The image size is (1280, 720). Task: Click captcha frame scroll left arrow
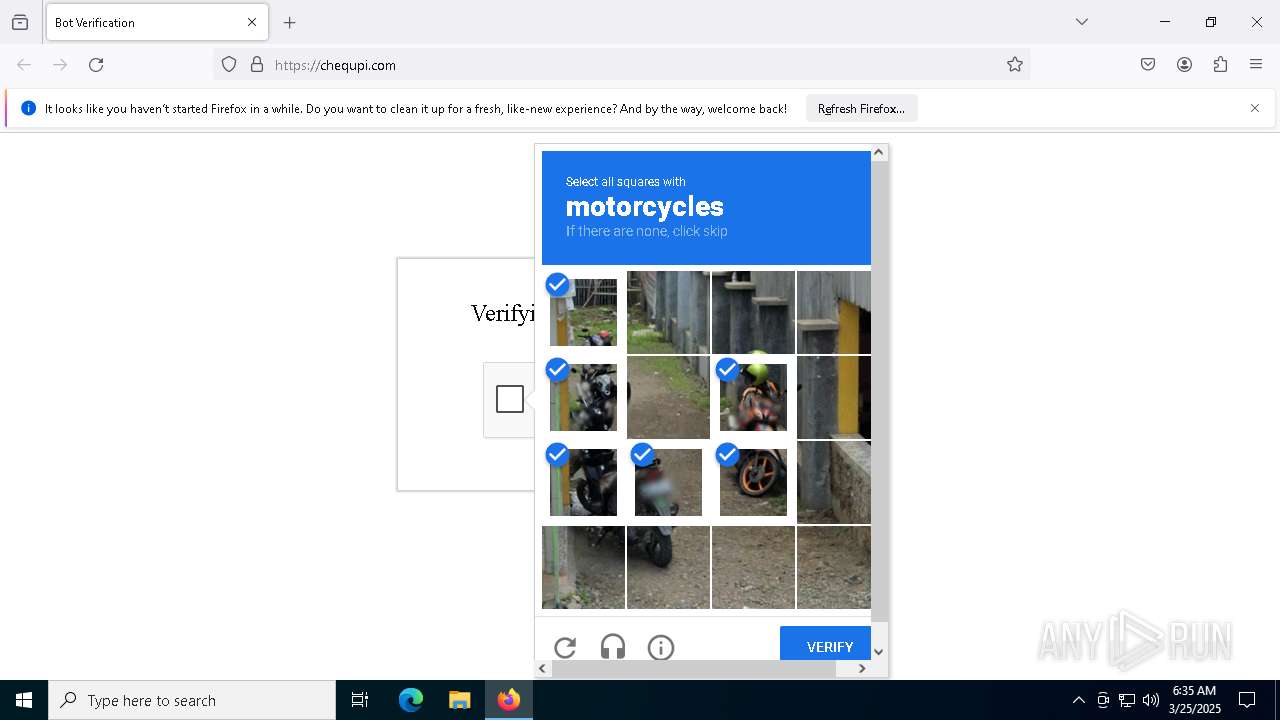[x=543, y=668]
